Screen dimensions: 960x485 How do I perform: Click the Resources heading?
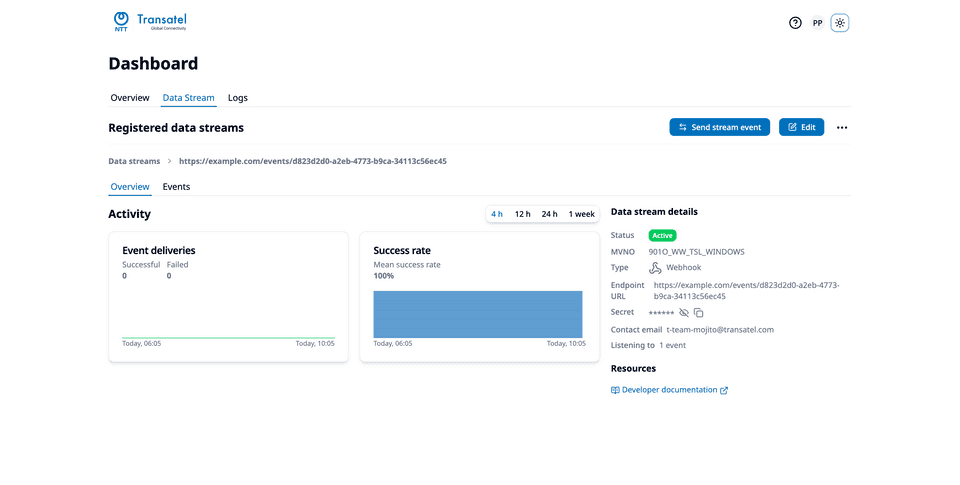pyautogui.click(x=633, y=369)
